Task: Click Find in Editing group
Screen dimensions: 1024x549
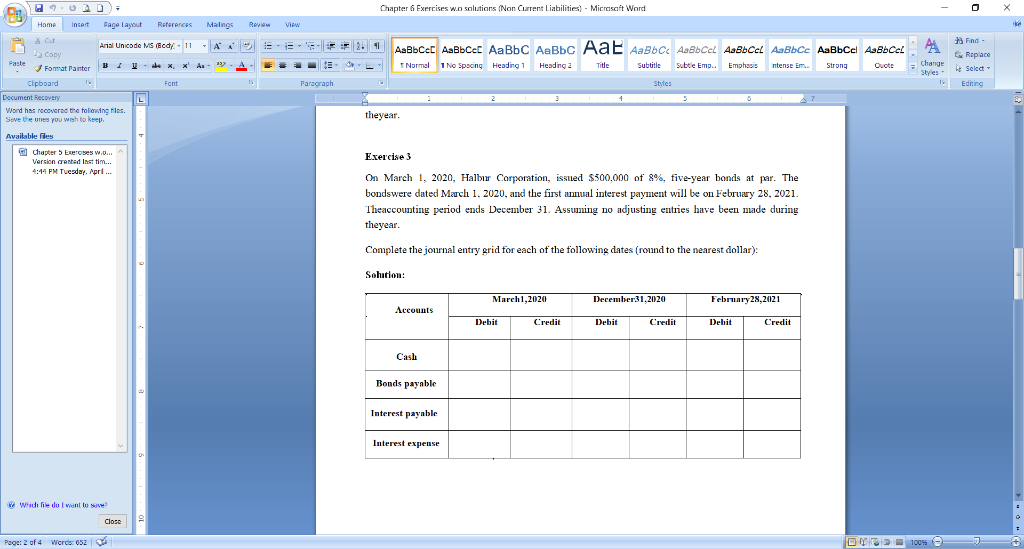Action: pyautogui.click(x=970, y=40)
